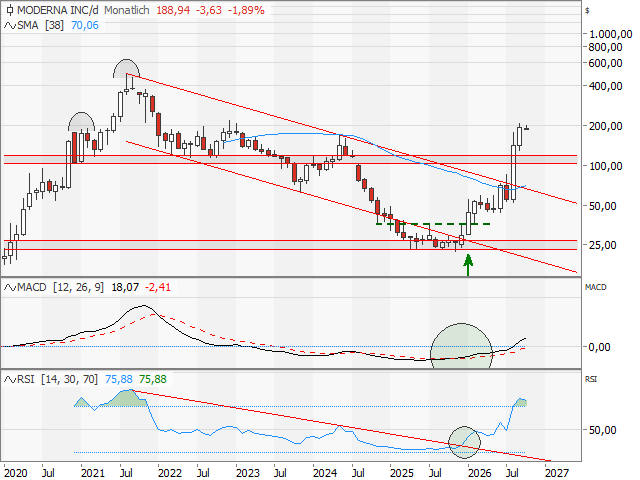Screen dimensions: 640x480
Task: Click the 50,00 price axis label
Action: (602, 206)
